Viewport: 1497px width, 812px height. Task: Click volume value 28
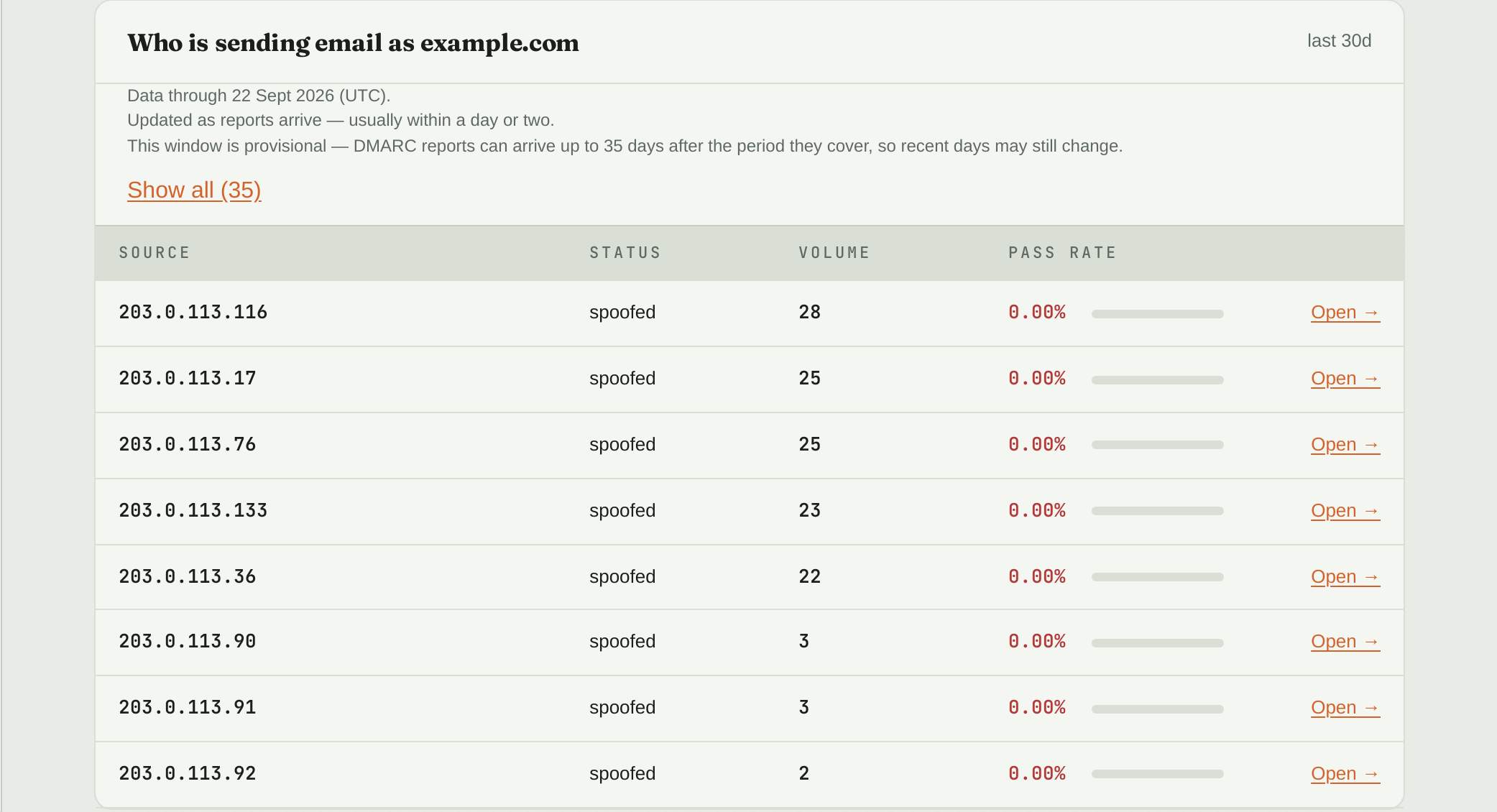pos(809,313)
